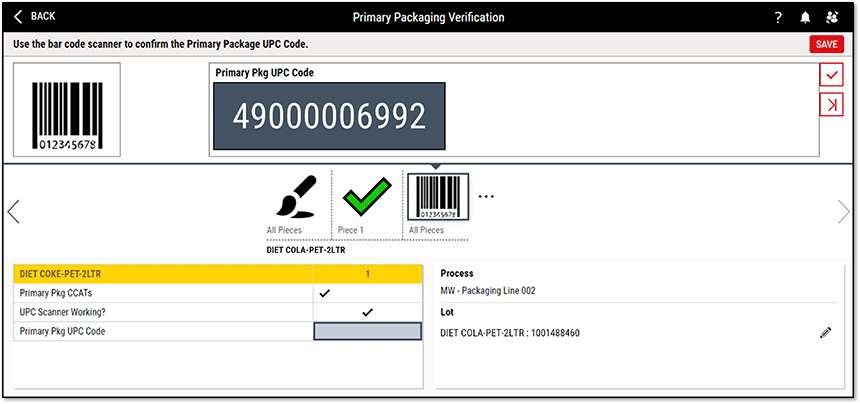Select the paintbrush All Pieces step icon
The image size is (860, 404).
[296, 196]
